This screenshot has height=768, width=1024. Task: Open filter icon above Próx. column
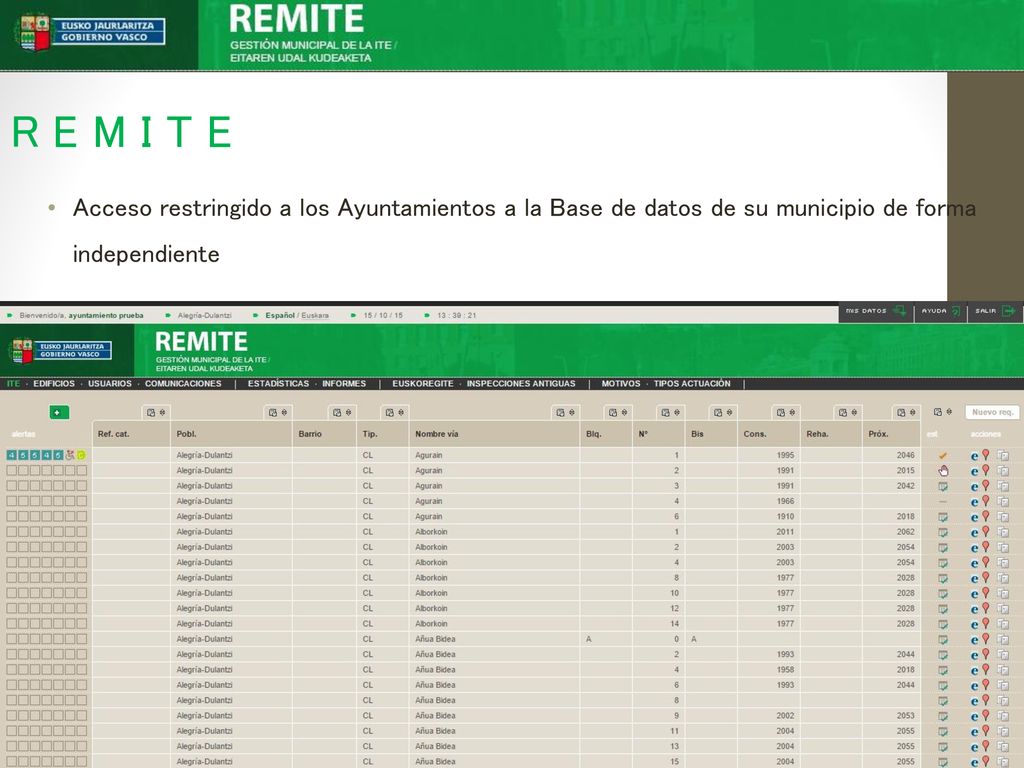901,413
